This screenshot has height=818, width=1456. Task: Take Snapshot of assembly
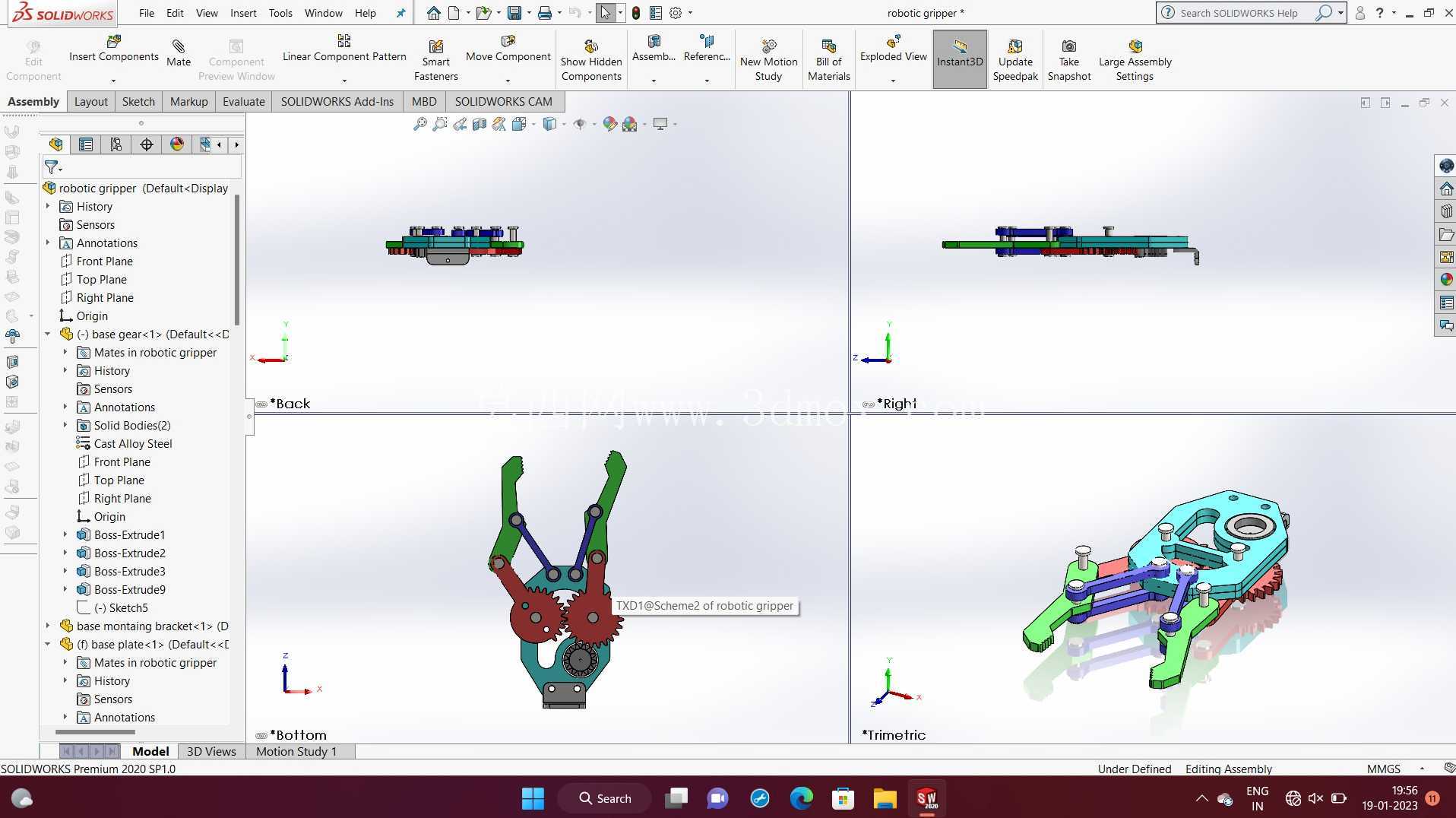coord(1068,60)
